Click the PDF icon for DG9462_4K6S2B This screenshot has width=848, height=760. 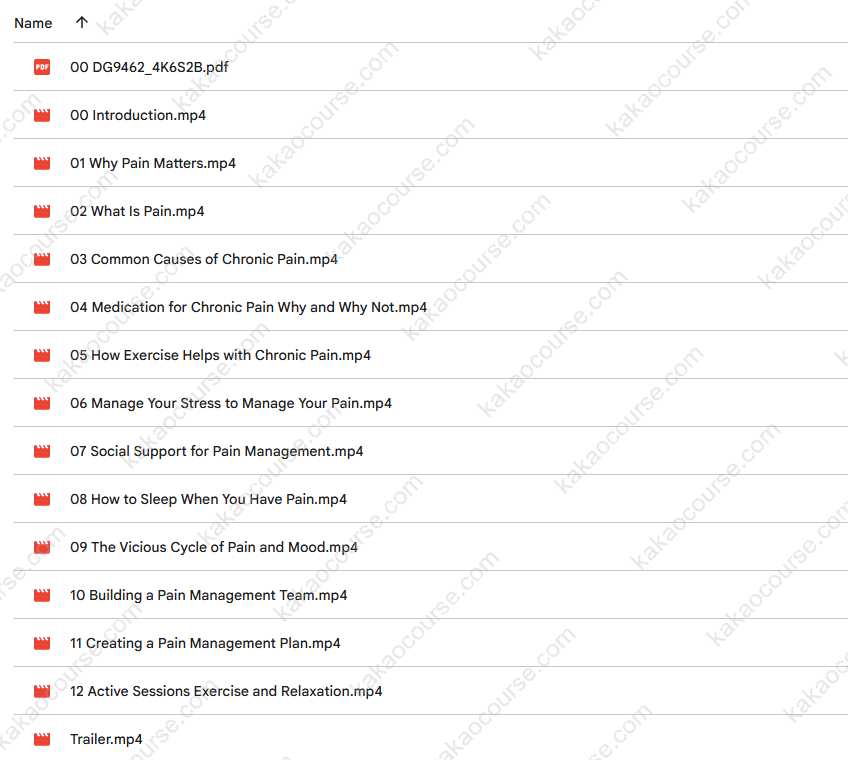click(42, 67)
